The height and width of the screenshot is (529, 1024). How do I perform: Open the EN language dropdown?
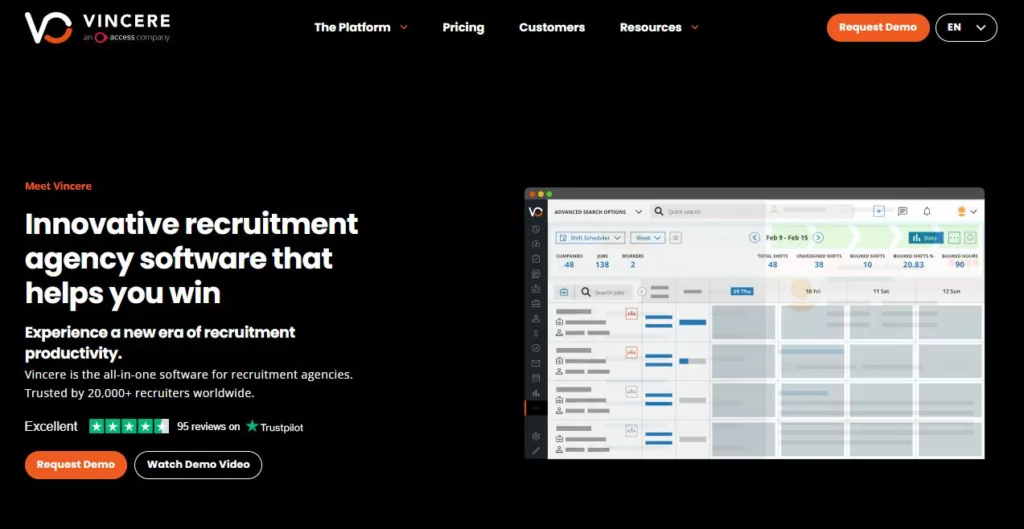pyautogui.click(x=966, y=27)
